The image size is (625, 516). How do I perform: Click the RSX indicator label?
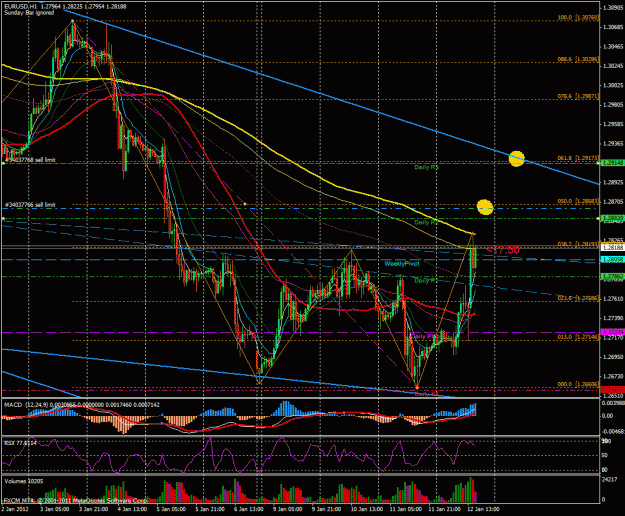pos(20,443)
